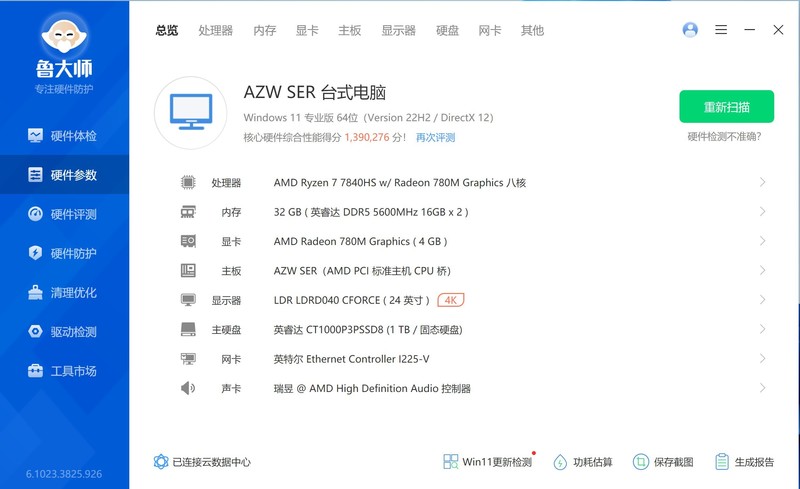Click 保存截图 to save screenshot

(x=663, y=462)
